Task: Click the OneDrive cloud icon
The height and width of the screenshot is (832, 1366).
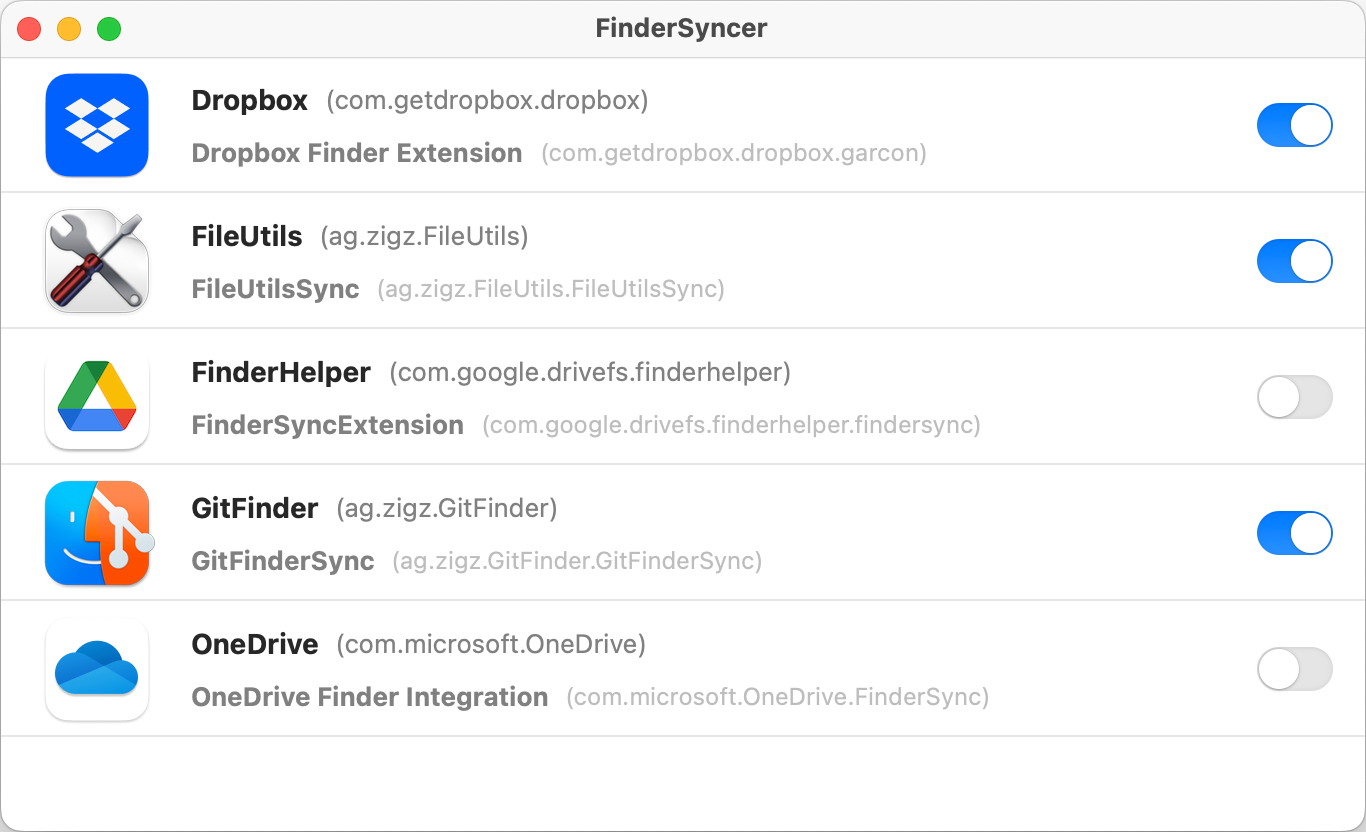Action: 97,669
